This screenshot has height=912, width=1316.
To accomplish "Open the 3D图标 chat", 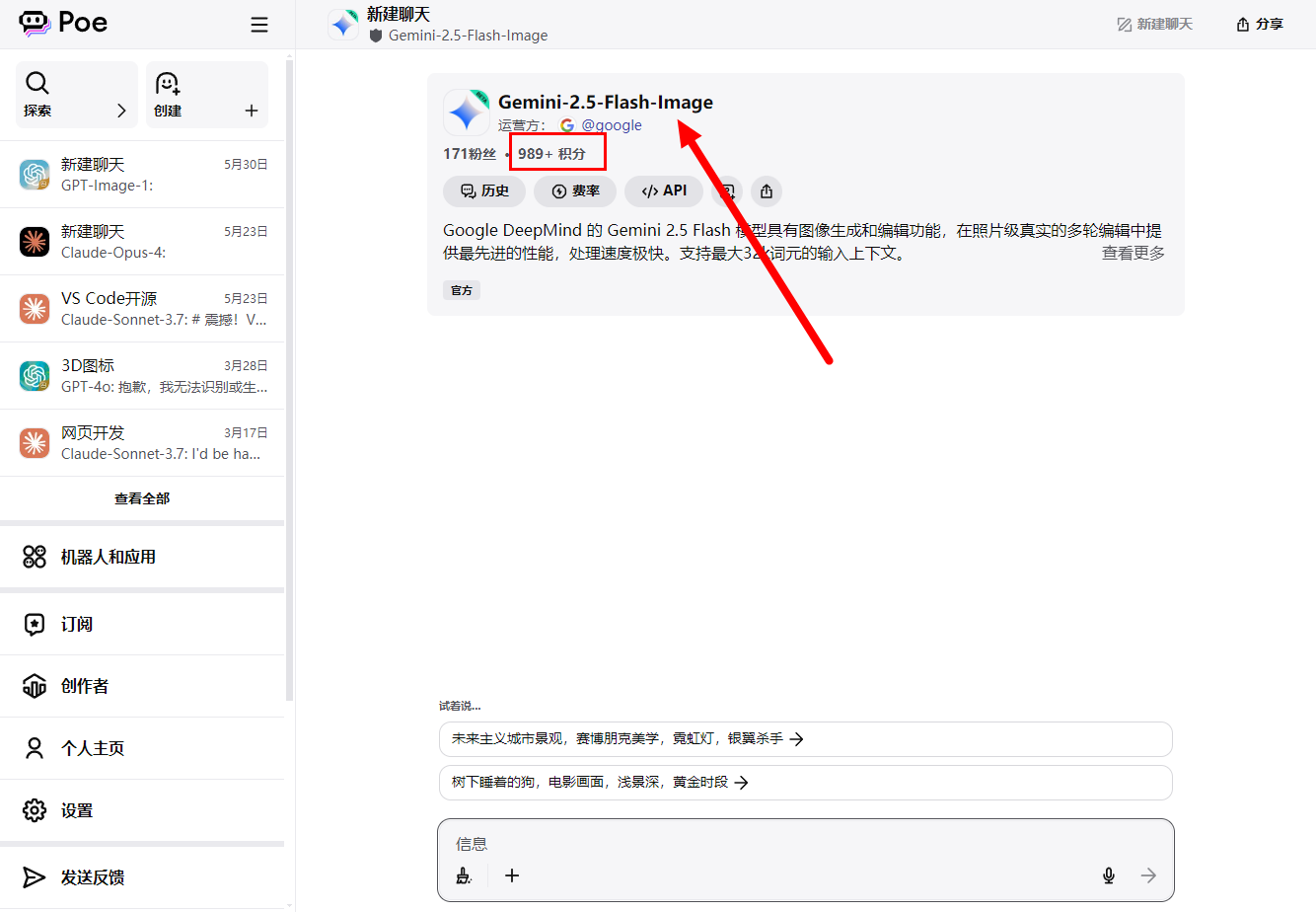I will [x=142, y=376].
